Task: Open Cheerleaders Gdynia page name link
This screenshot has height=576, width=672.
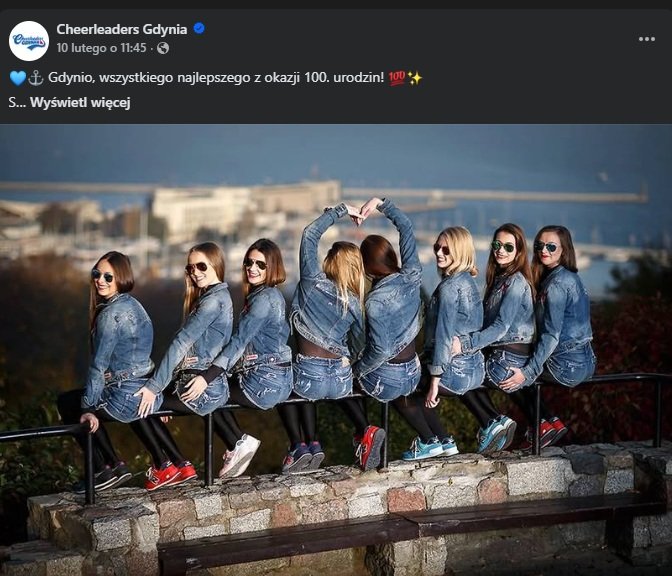Action: click(122, 29)
